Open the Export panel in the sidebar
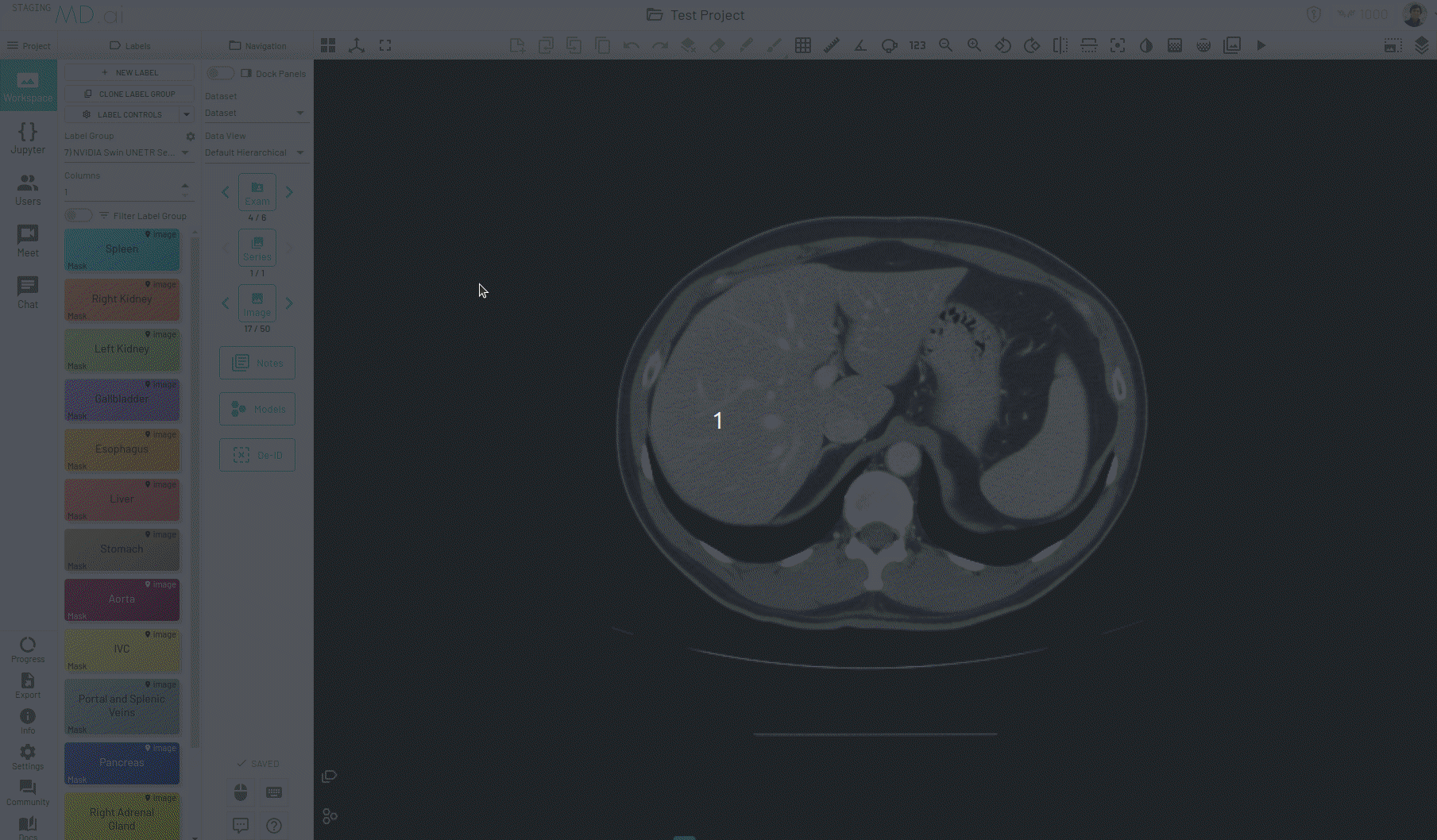 pos(28,684)
